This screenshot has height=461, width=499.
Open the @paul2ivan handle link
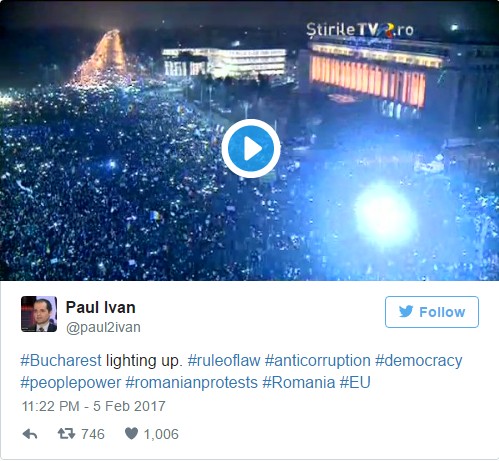(103, 328)
